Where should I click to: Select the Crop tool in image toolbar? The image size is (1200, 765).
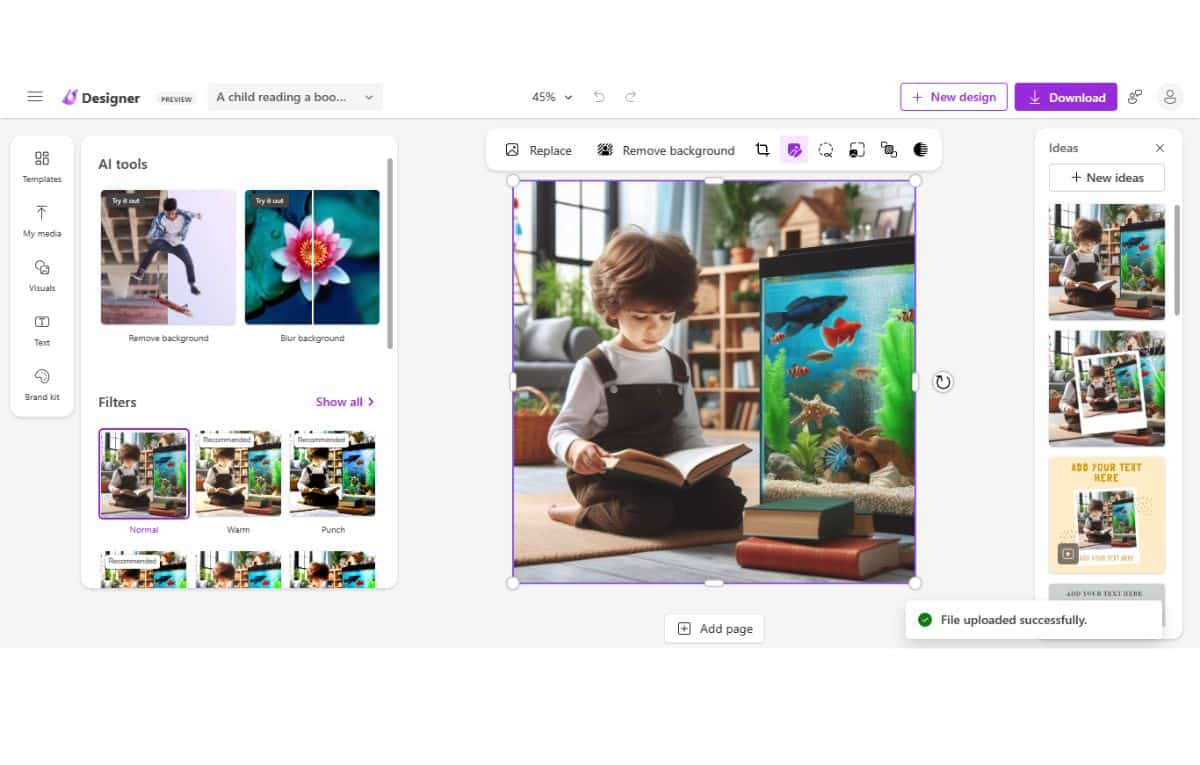click(762, 150)
